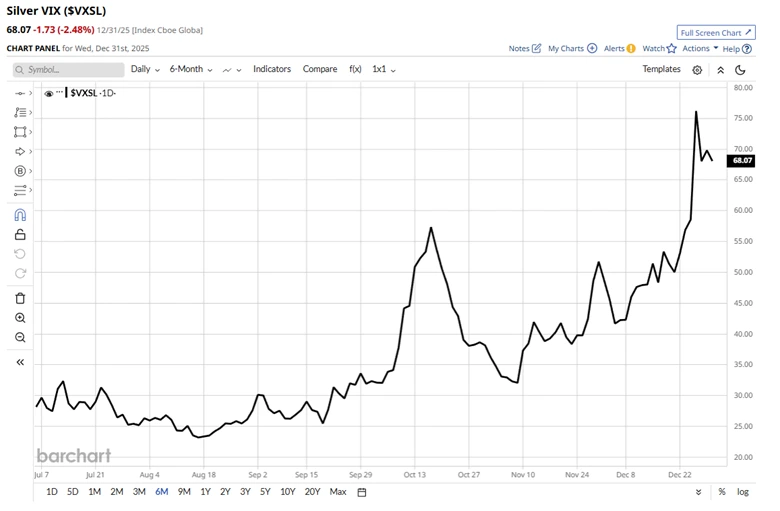Zoom out with the magnifier minus
The width and height of the screenshot is (780, 511).
(x=20, y=337)
